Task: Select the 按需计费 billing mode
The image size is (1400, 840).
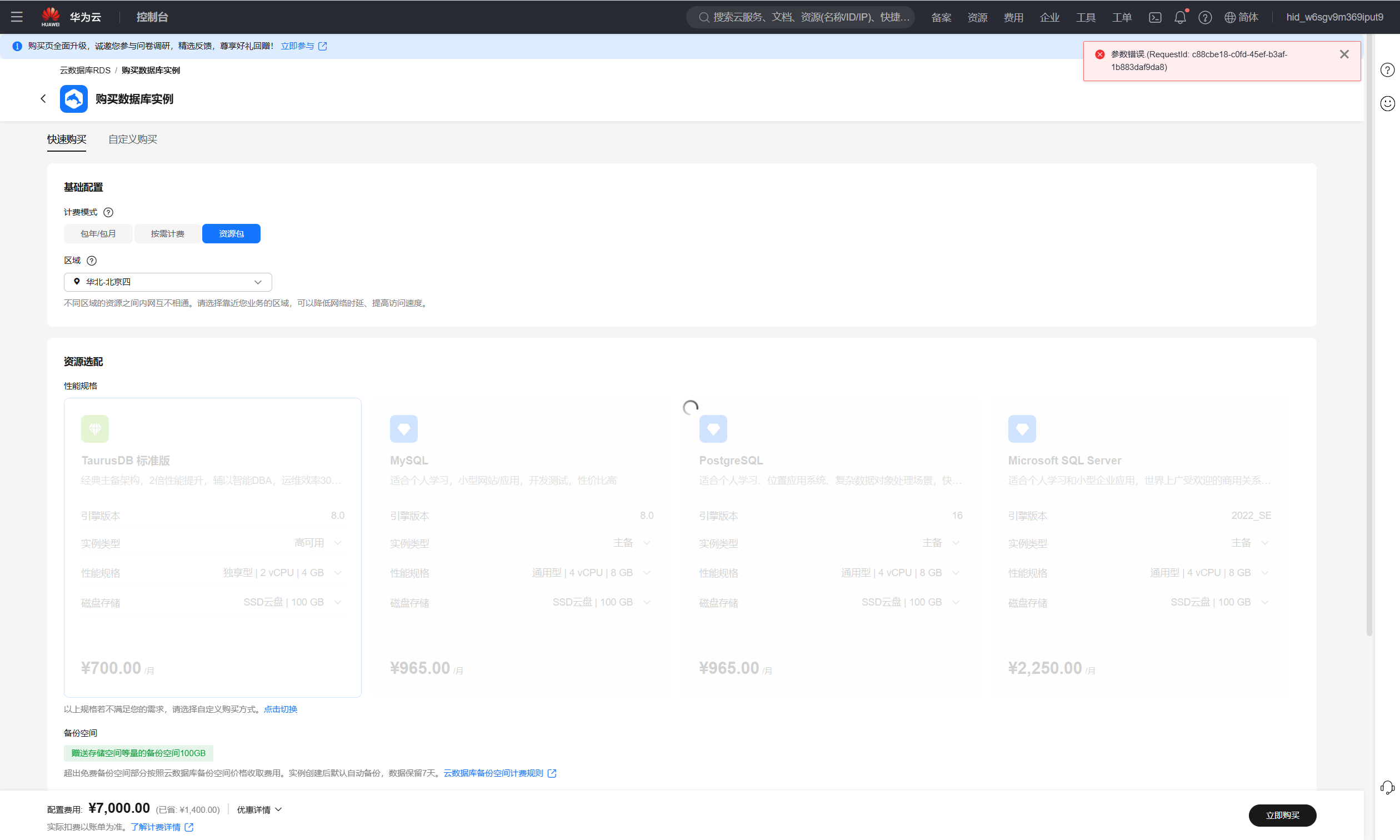Action: 168,234
